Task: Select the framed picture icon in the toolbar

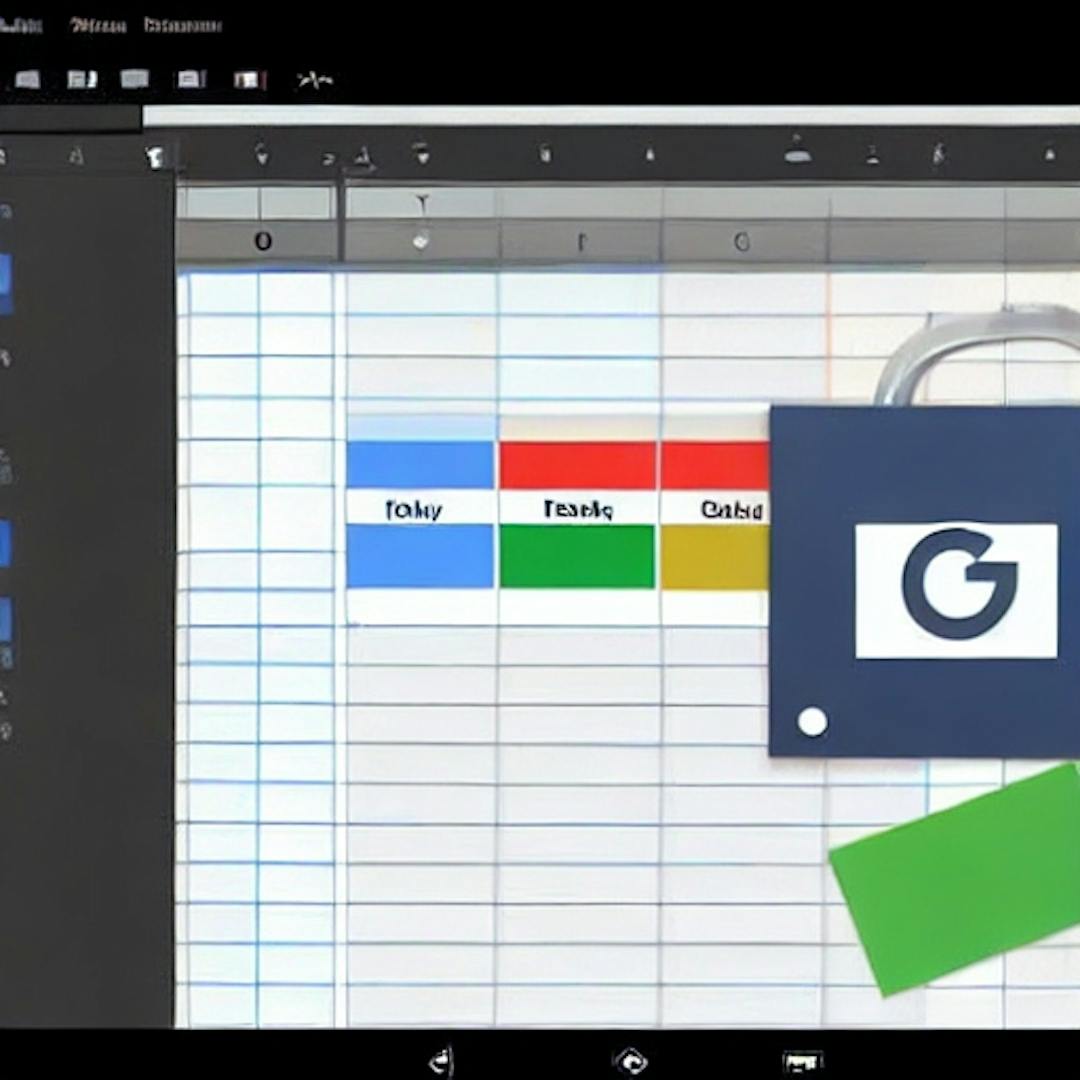Action: 190,80
